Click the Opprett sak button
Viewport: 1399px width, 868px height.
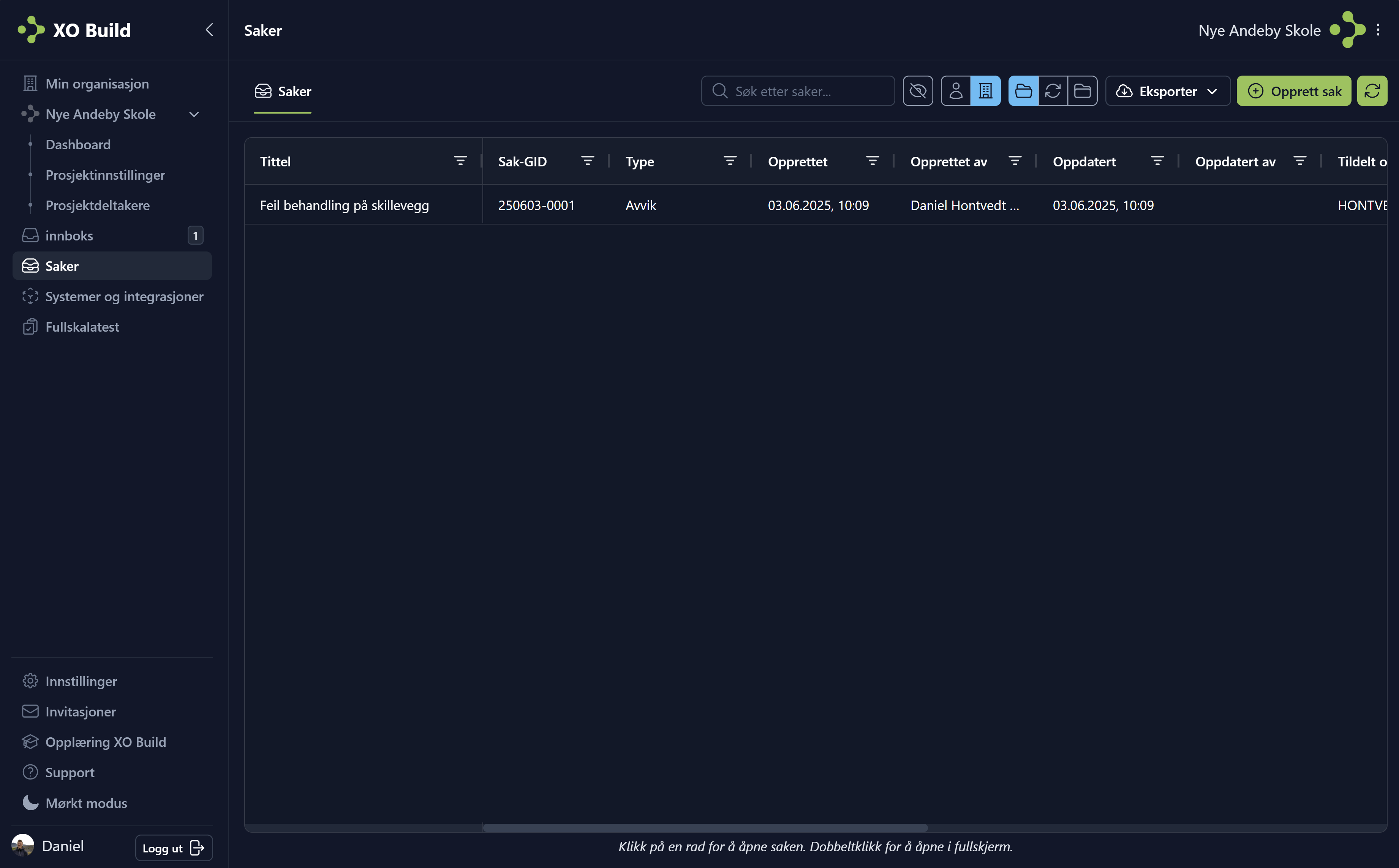coord(1295,91)
